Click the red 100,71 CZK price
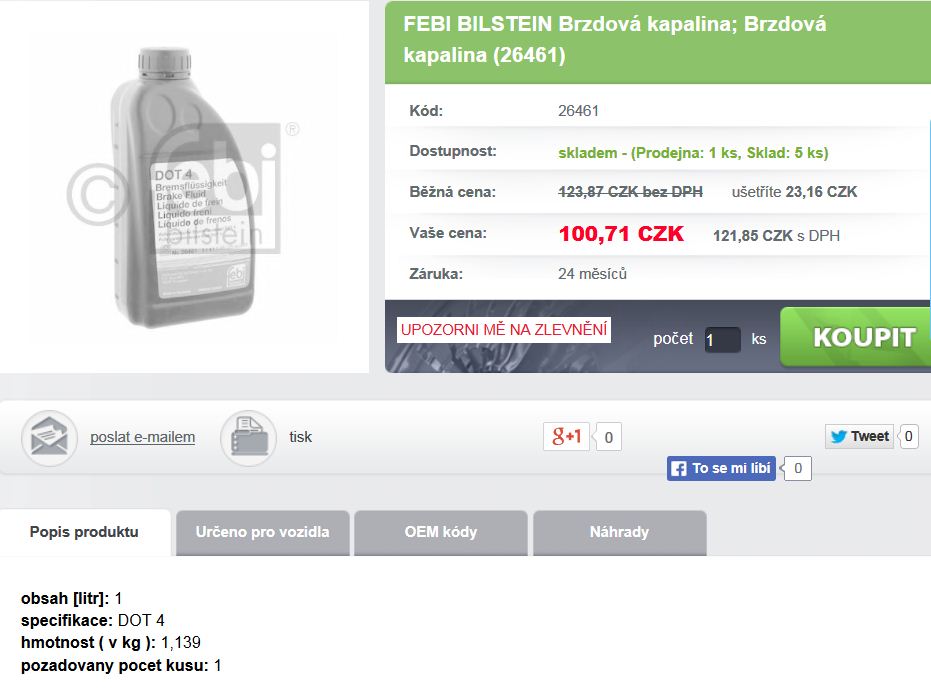The height and width of the screenshot is (700, 931). [621, 234]
